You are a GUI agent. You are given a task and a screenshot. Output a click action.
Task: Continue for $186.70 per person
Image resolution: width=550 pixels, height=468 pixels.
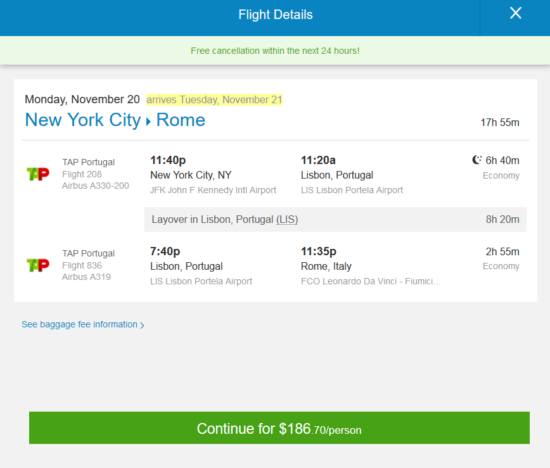pos(279,428)
